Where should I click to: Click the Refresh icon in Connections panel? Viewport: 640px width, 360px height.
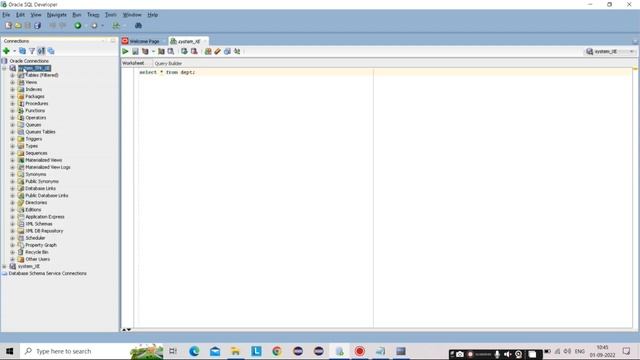(x=22, y=51)
